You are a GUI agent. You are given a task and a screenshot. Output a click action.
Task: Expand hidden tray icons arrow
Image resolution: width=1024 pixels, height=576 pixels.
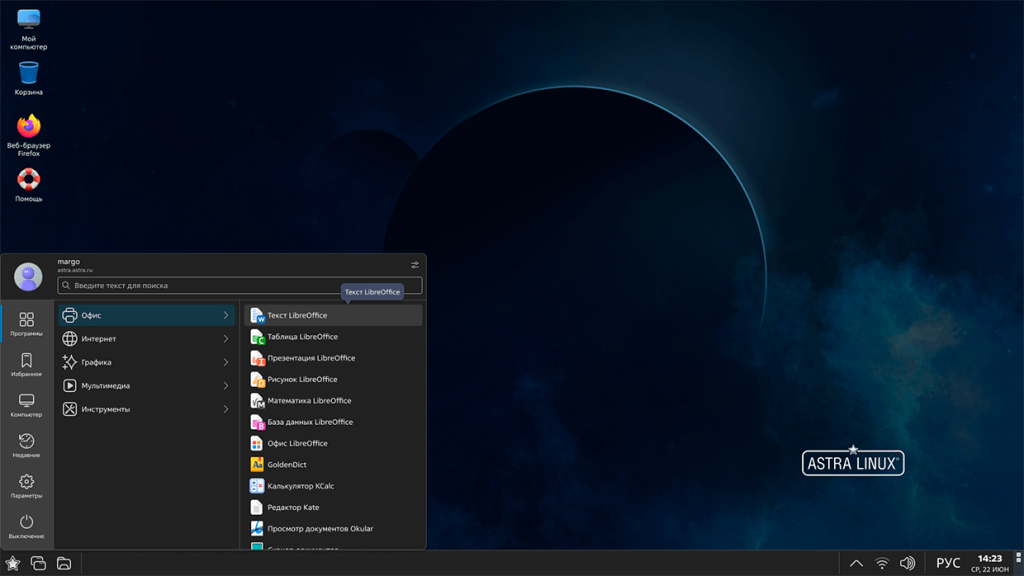(856, 563)
